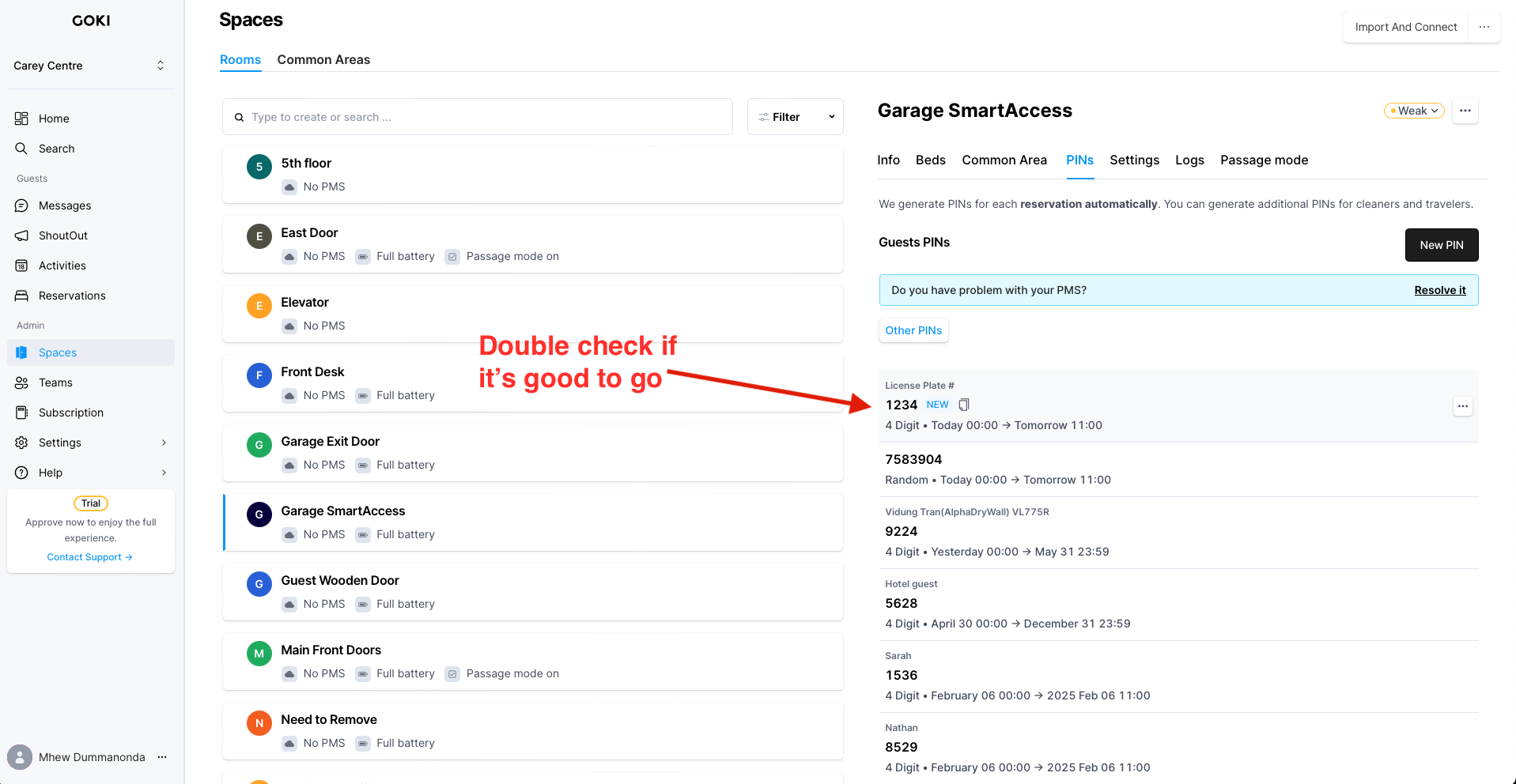Open Teams in the sidebar
The width and height of the screenshot is (1516, 784).
tap(55, 383)
